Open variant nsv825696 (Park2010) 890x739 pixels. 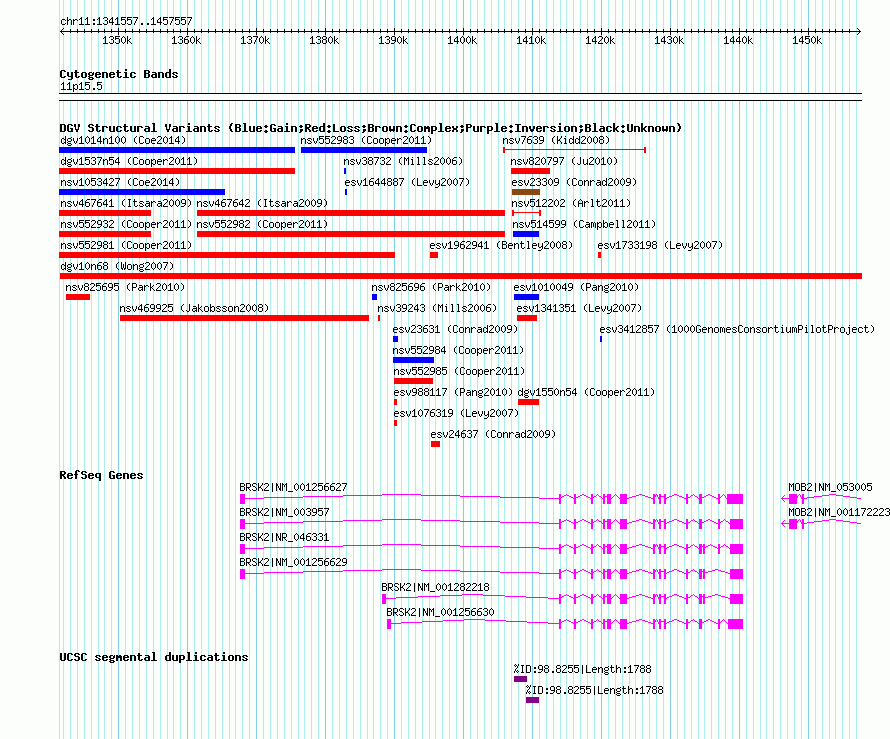tap(431, 287)
